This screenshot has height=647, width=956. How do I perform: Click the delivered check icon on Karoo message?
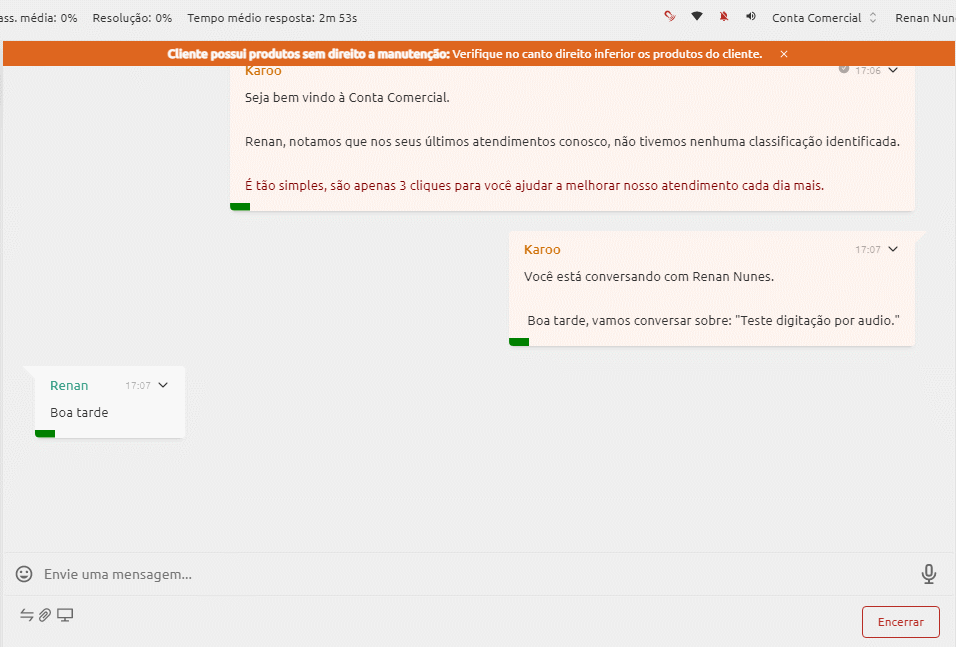coord(844,69)
